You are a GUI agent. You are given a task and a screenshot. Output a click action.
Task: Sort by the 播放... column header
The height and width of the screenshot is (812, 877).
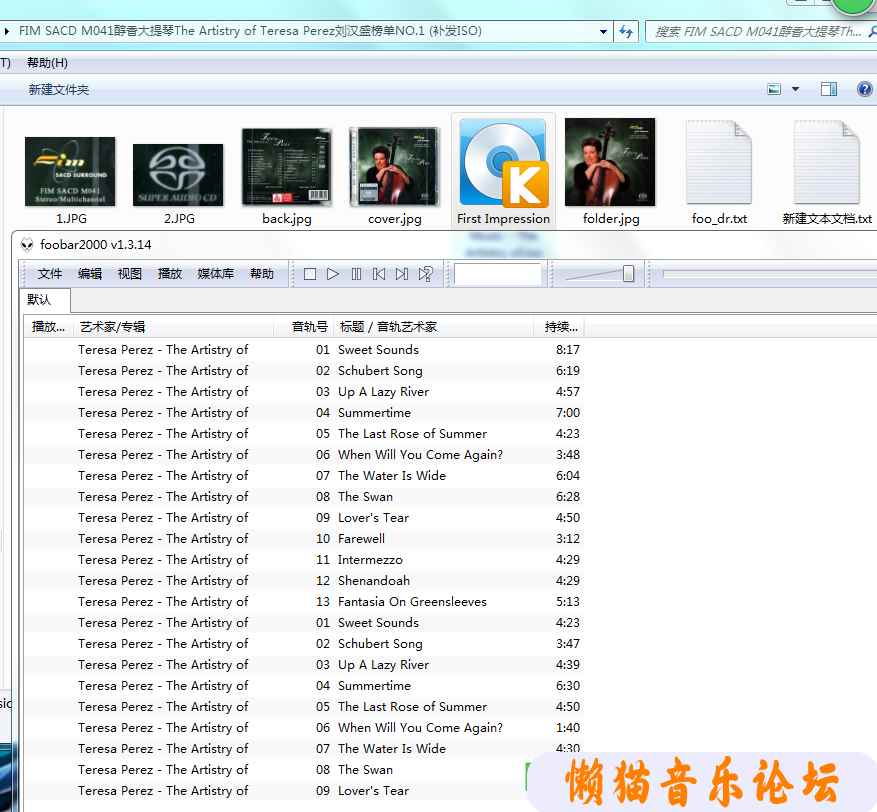49,327
